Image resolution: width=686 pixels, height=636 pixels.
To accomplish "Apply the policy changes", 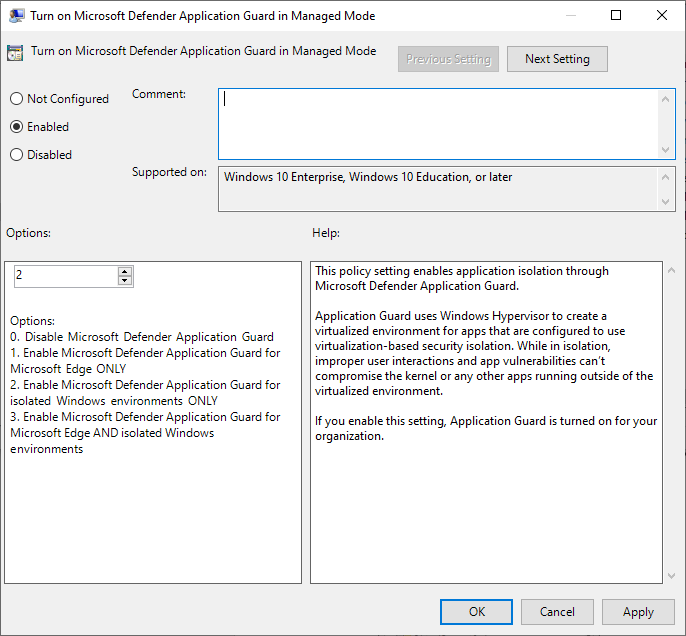I will pyautogui.click(x=638, y=612).
